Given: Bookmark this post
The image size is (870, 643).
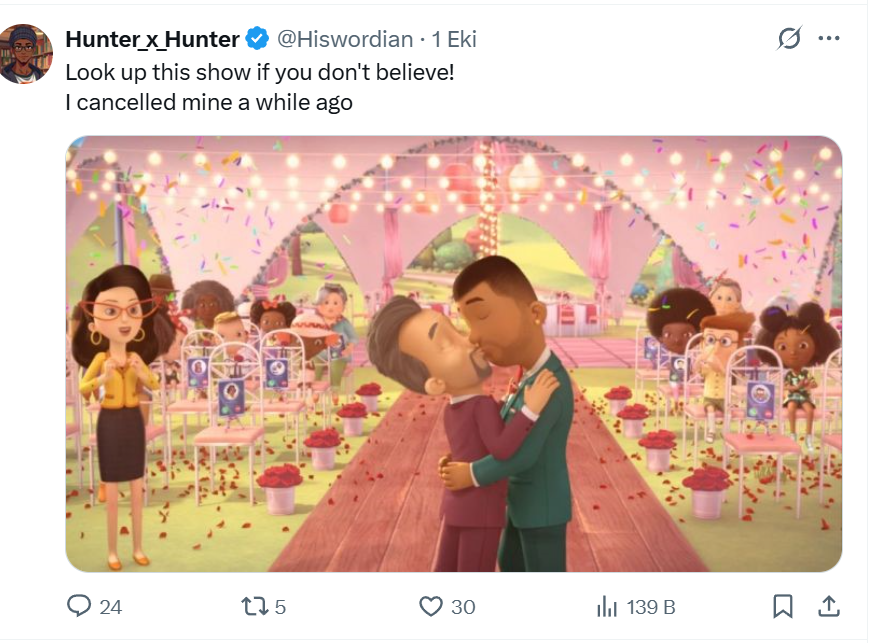Looking at the screenshot, I should tap(784, 606).
